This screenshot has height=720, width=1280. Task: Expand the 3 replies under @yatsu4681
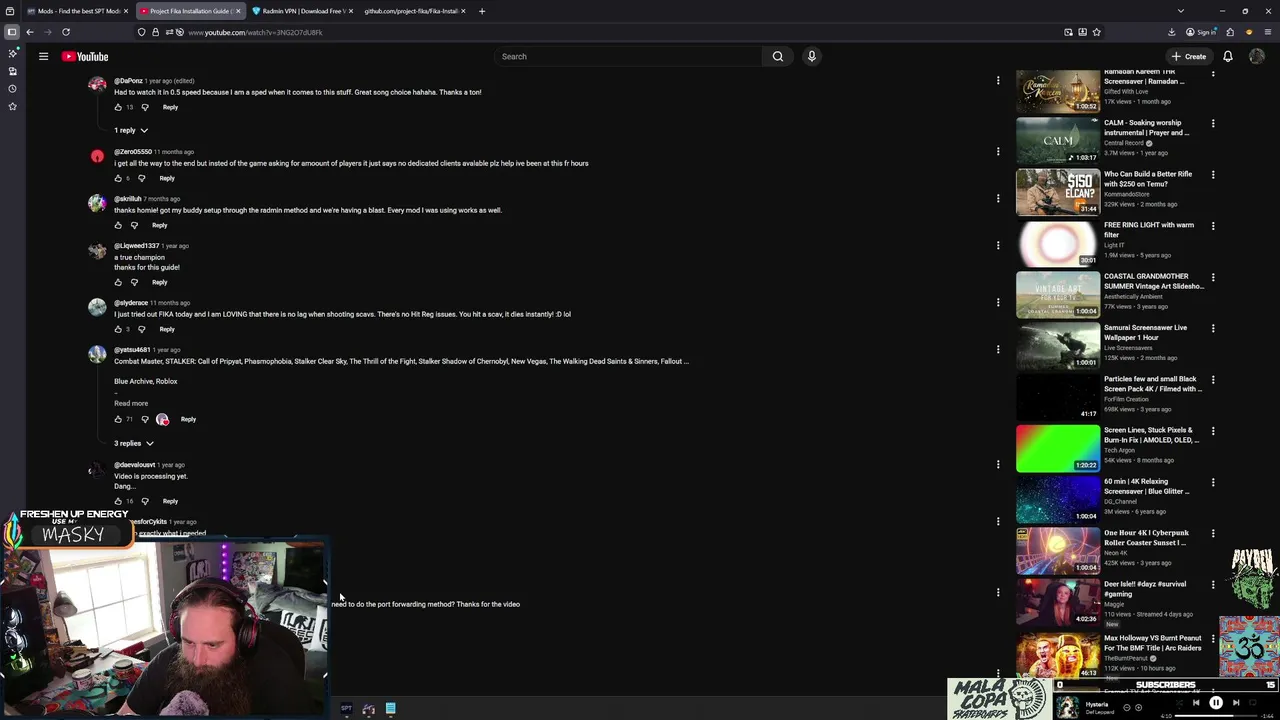134,443
